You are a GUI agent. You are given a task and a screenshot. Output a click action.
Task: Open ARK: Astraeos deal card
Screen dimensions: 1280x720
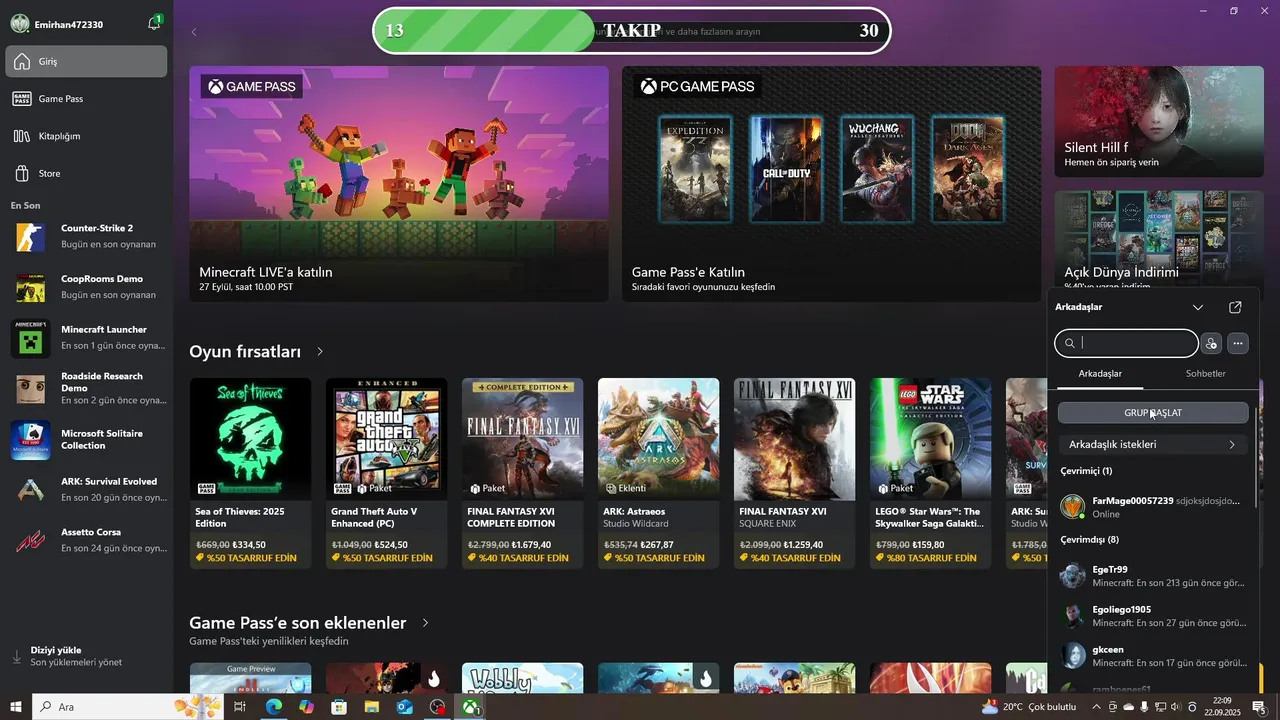click(x=658, y=473)
